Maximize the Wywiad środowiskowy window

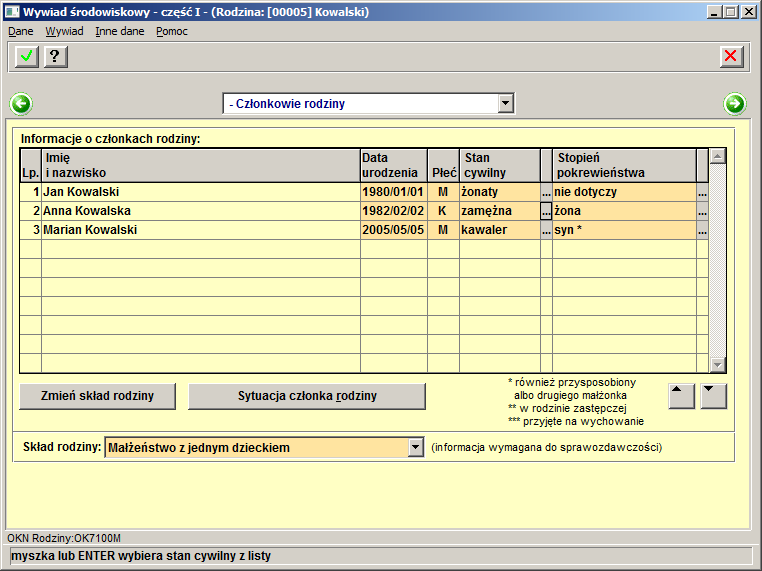point(730,12)
